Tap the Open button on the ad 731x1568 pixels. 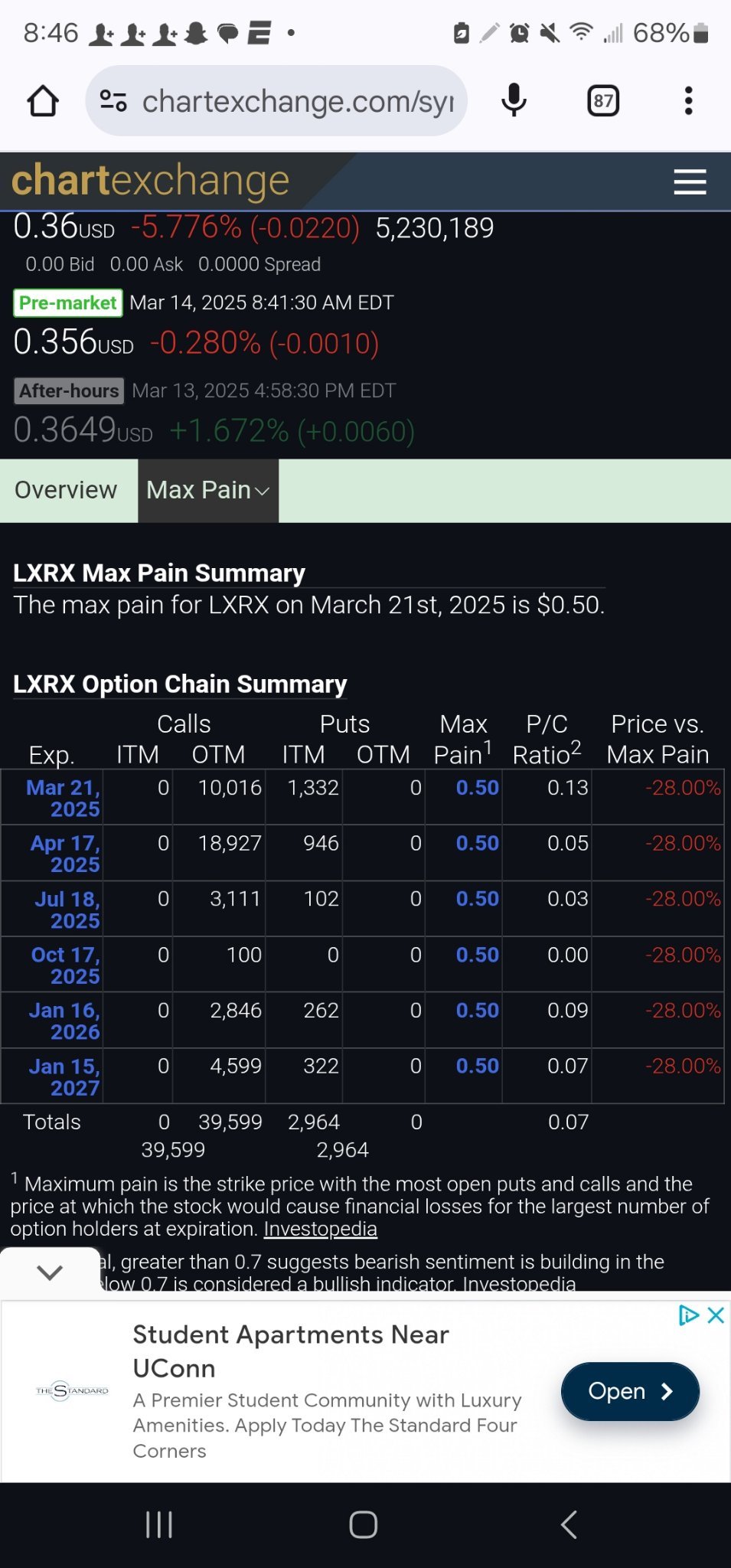tap(630, 1391)
